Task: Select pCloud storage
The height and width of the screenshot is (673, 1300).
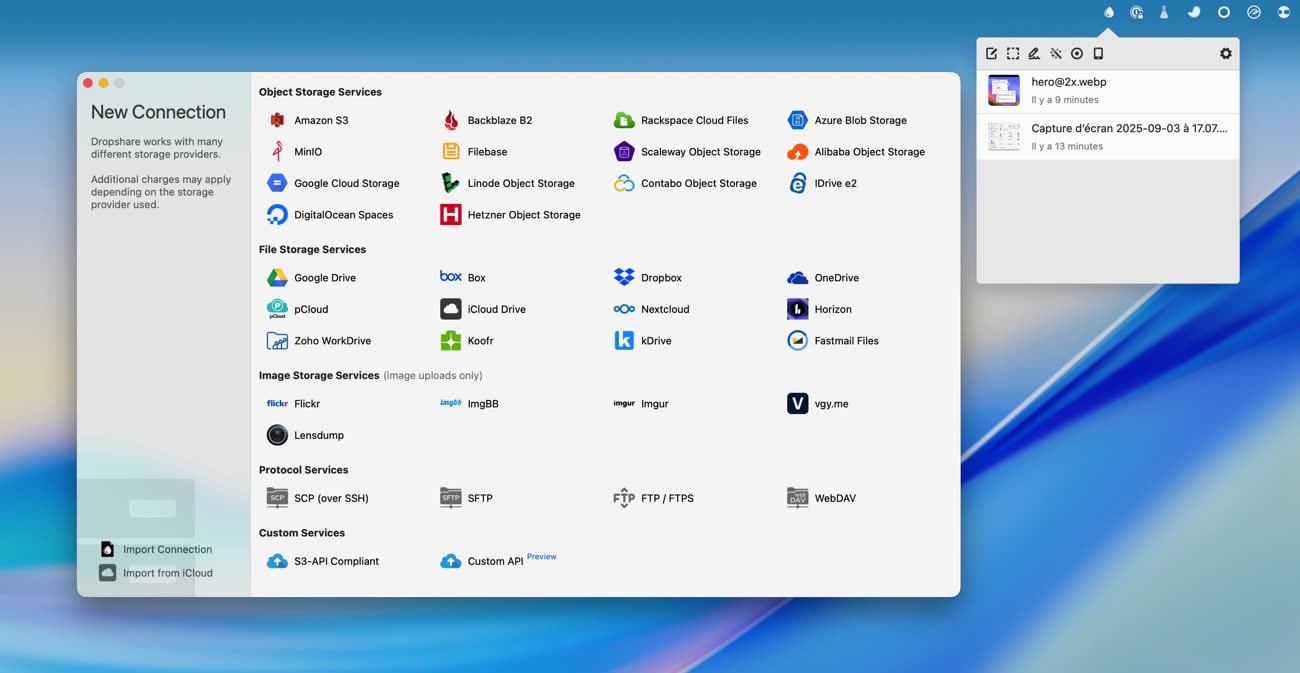Action: pos(297,309)
